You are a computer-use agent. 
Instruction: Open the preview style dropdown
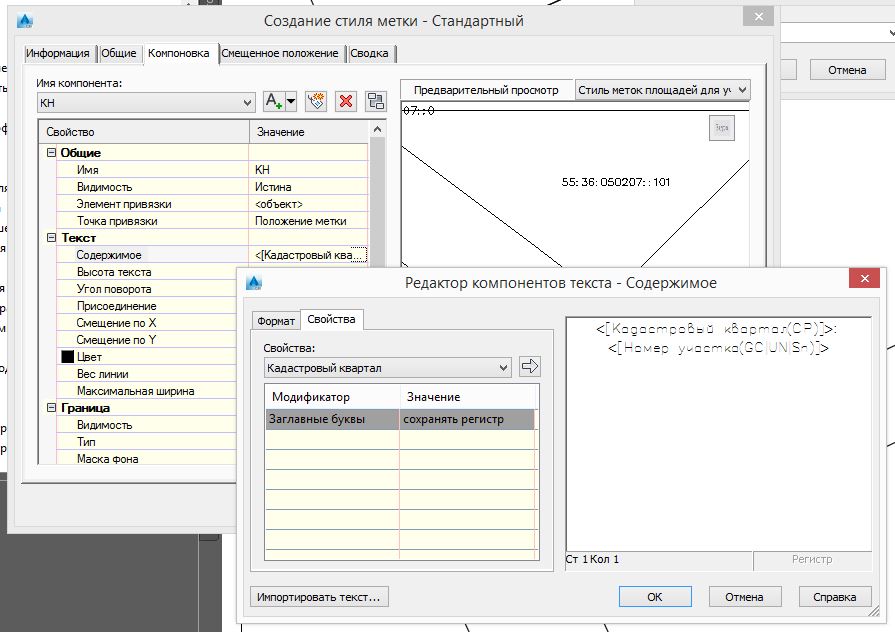[662, 90]
